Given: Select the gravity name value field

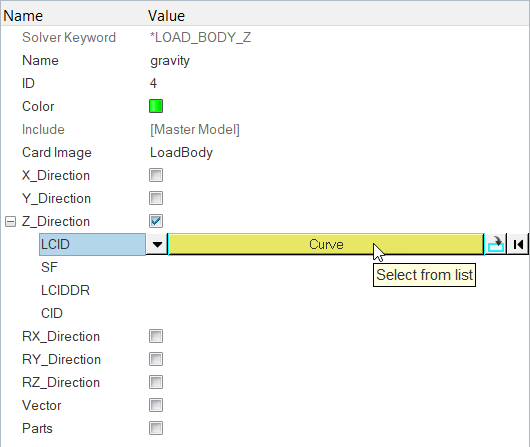Looking at the screenshot, I should tap(170, 61).
